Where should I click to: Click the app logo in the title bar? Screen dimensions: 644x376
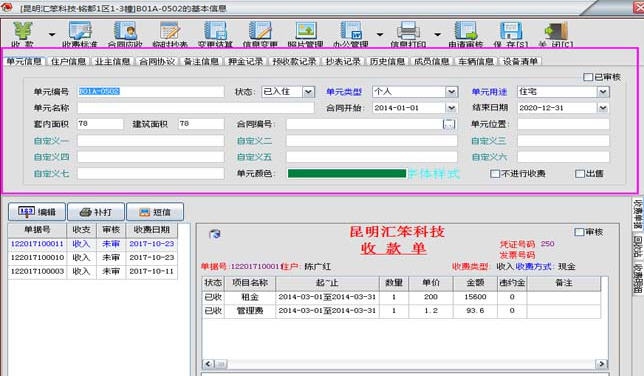pos(7,8)
